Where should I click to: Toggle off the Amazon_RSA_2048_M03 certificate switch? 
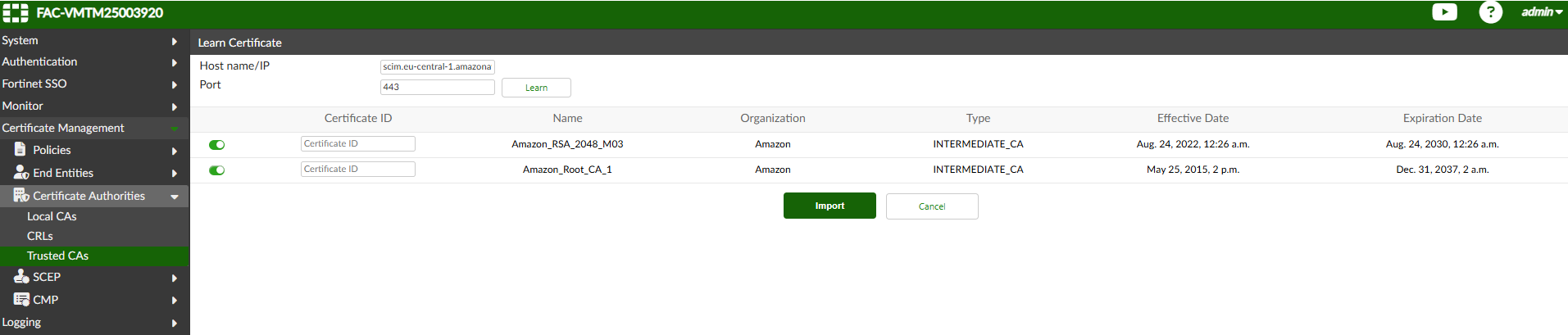tap(216, 145)
